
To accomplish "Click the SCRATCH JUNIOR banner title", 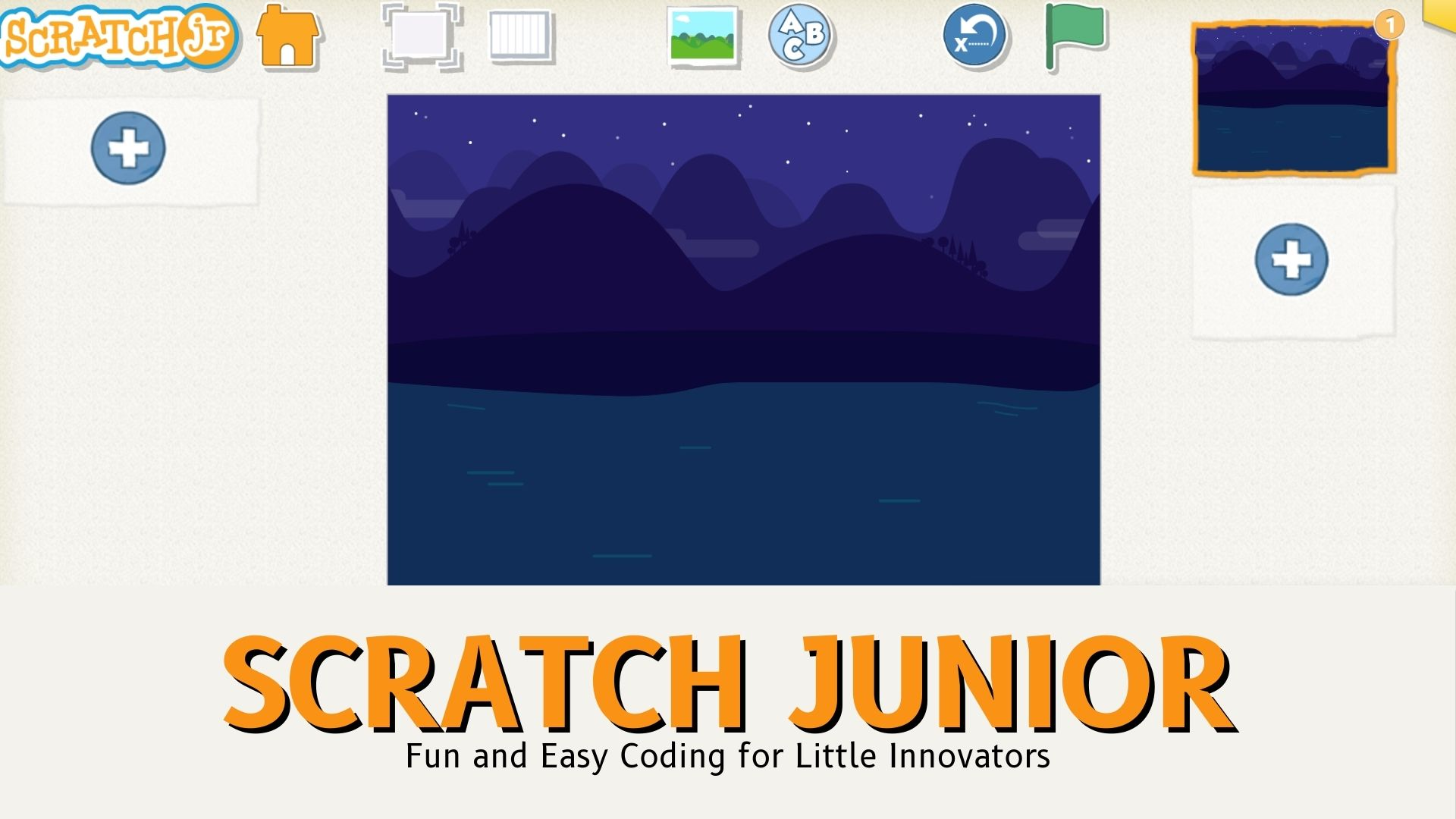I will 730,682.
